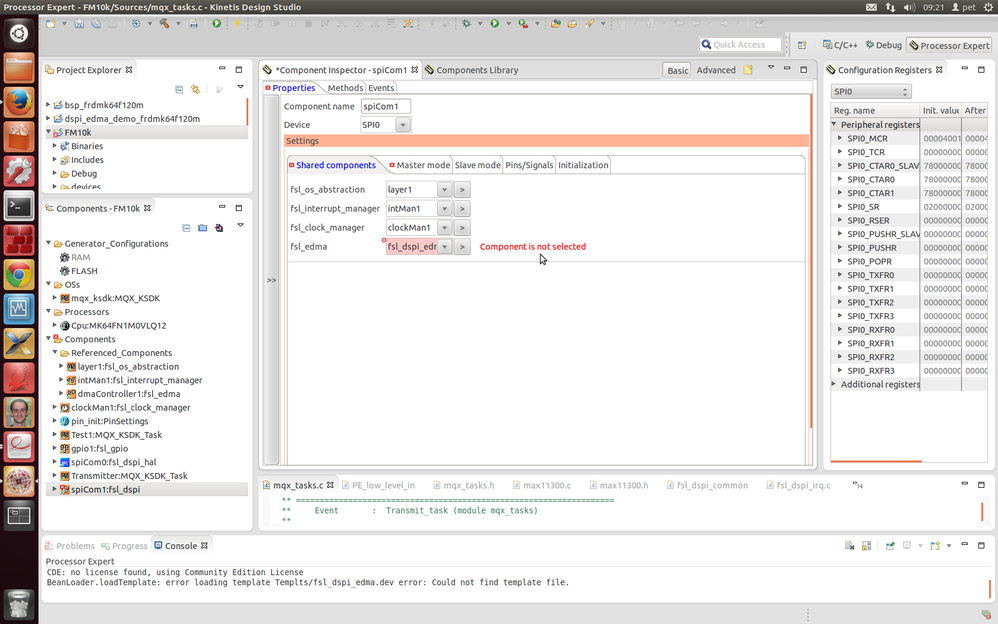Open Google Chrome from the launcher
998x624 pixels.
pos(19,275)
